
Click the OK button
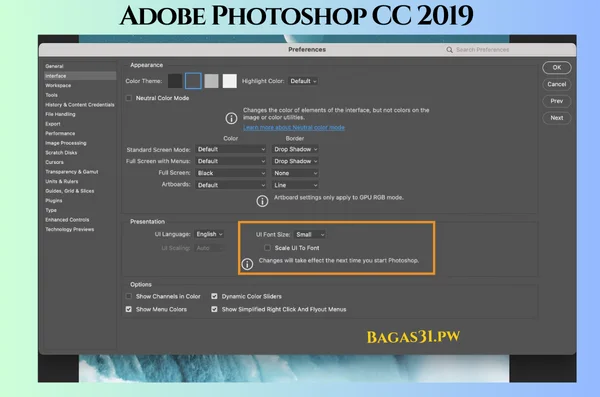point(557,67)
